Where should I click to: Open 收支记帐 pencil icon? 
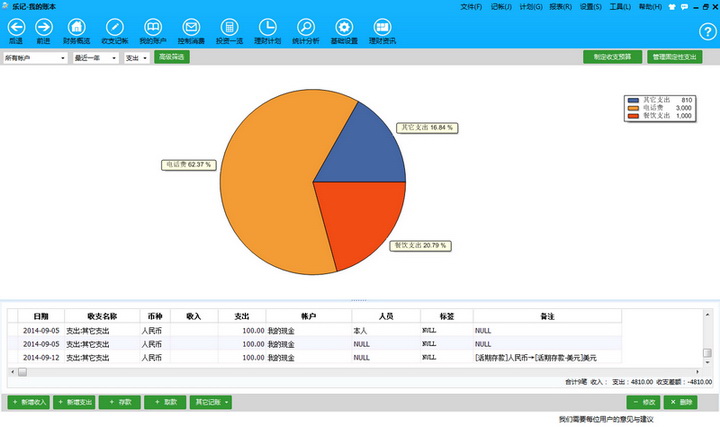[x=115, y=28]
